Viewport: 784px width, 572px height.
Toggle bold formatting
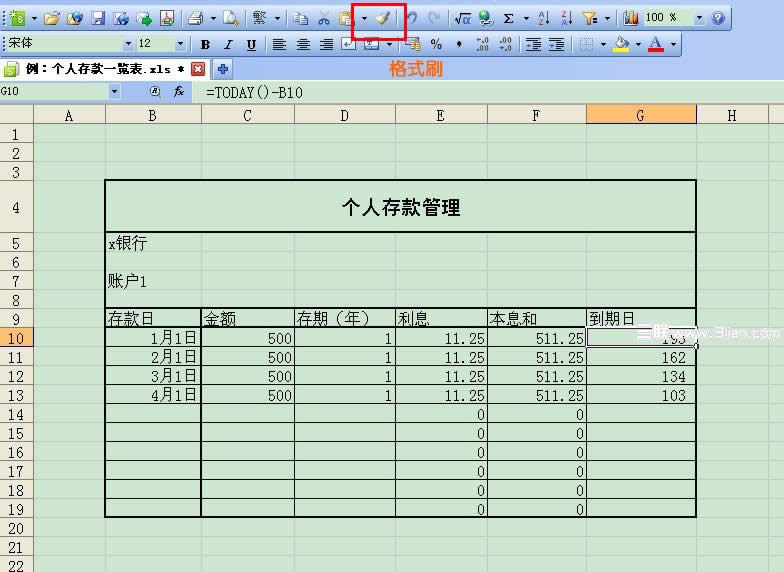click(205, 45)
